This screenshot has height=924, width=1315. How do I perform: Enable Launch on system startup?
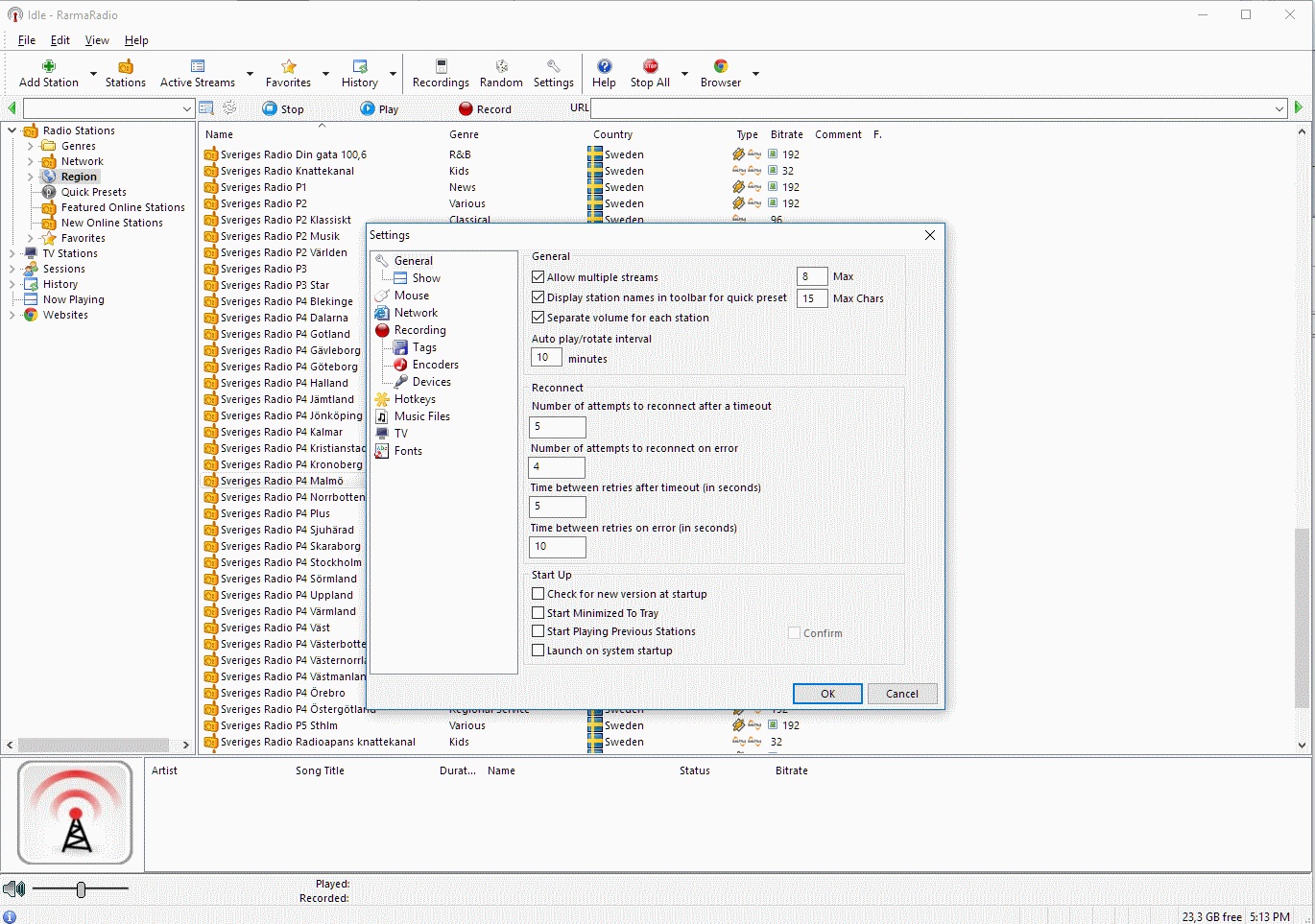538,651
